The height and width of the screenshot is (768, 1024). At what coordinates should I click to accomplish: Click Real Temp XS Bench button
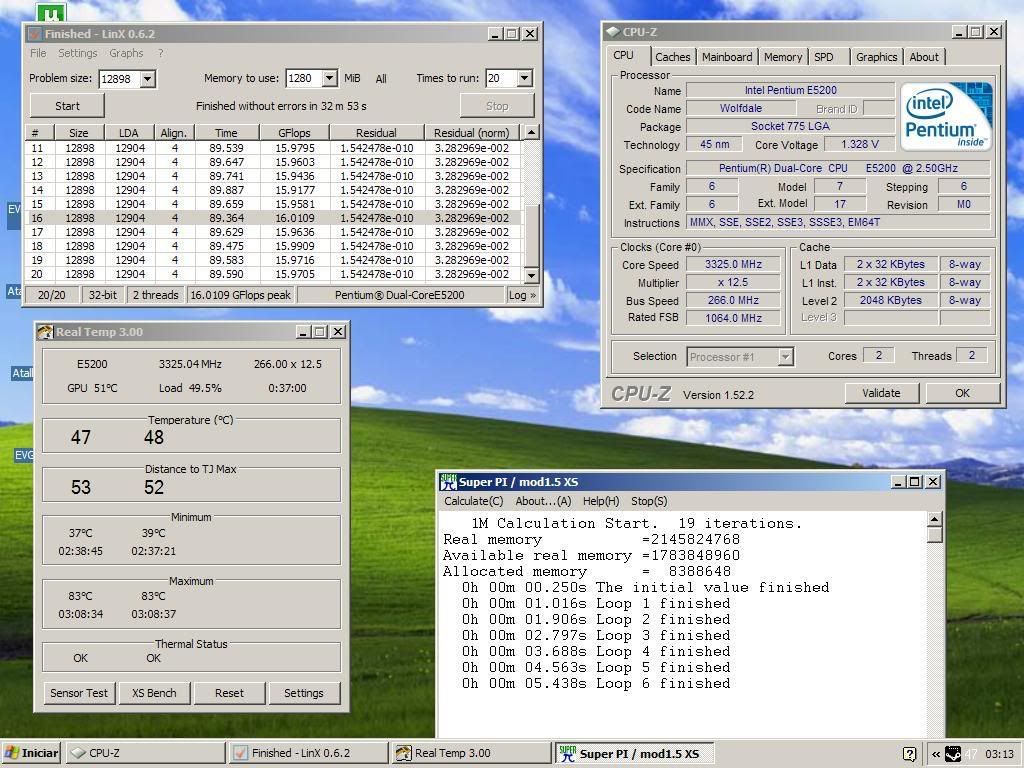click(x=154, y=693)
